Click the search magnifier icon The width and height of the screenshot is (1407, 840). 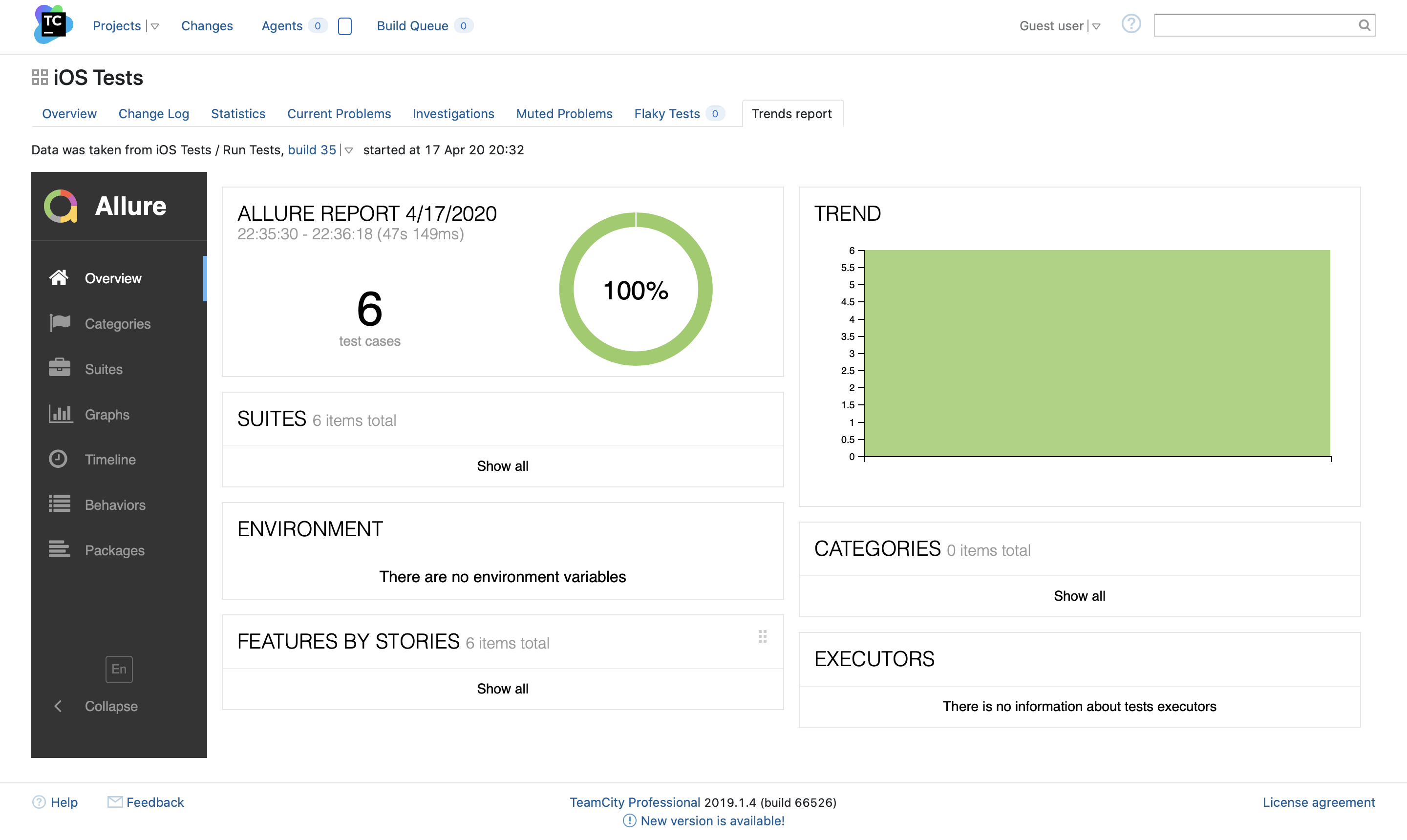[1364, 25]
